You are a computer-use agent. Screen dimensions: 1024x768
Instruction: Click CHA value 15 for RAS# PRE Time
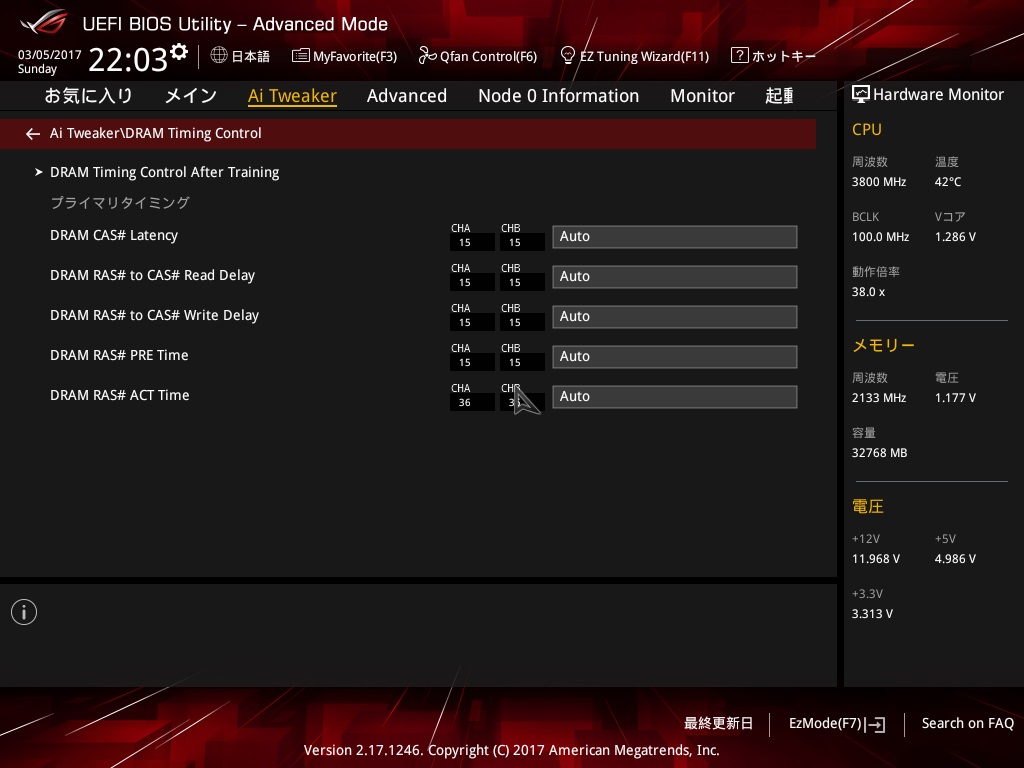[472, 362]
